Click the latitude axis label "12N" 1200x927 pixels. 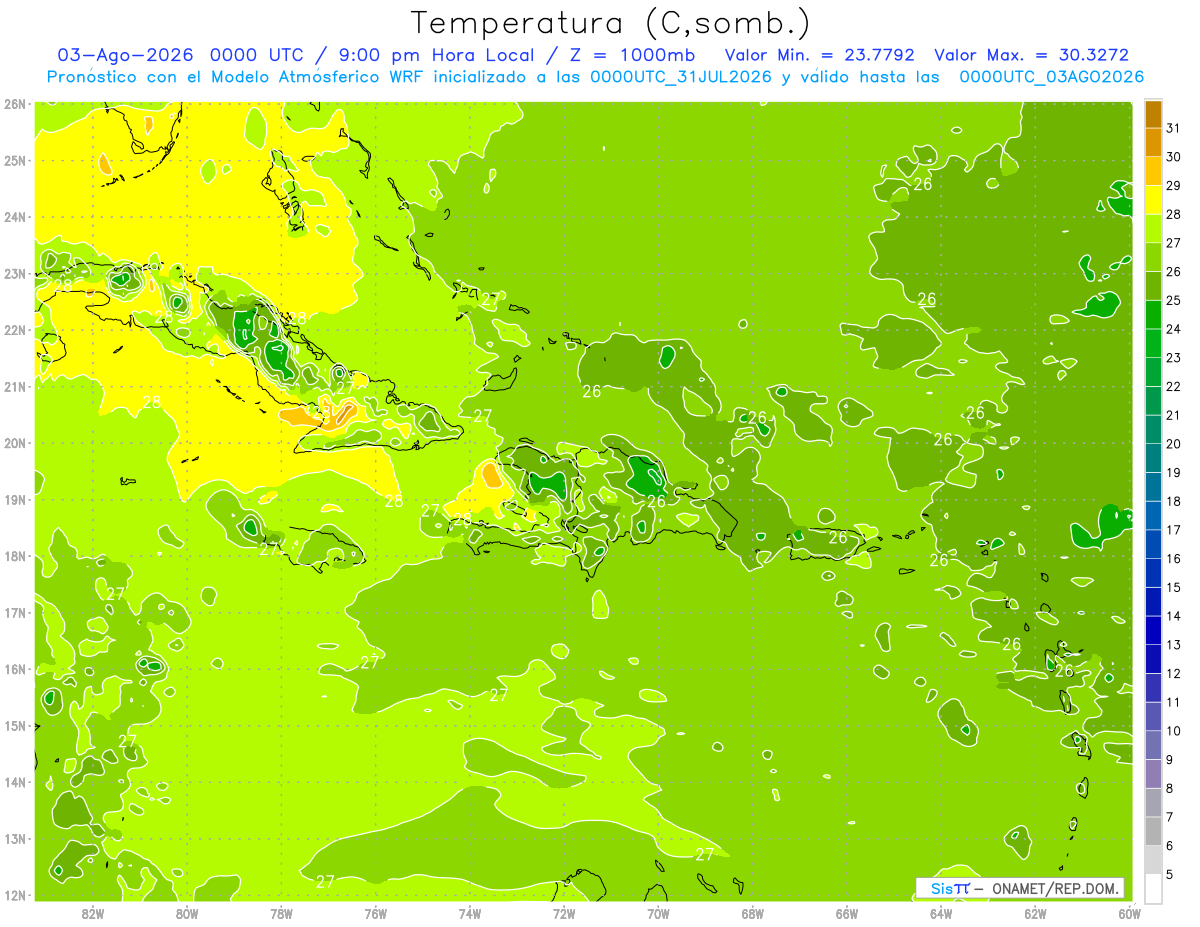pyautogui.click(x=15, y=895)
